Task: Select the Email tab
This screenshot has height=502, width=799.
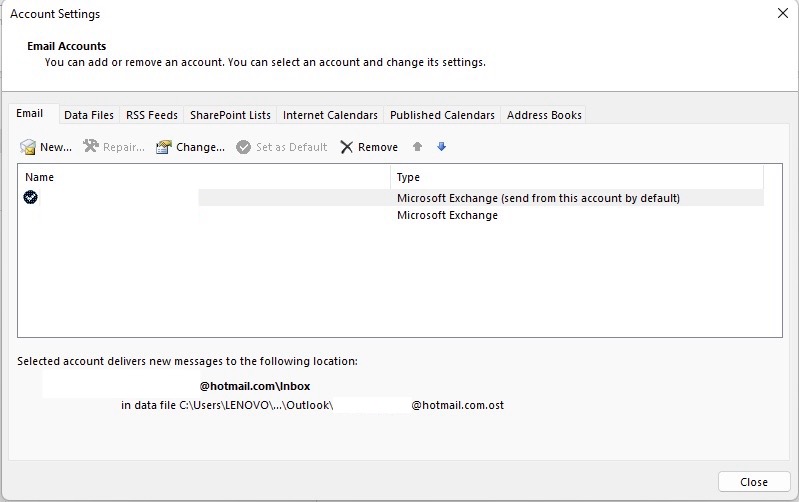Action: pos(30,113)
